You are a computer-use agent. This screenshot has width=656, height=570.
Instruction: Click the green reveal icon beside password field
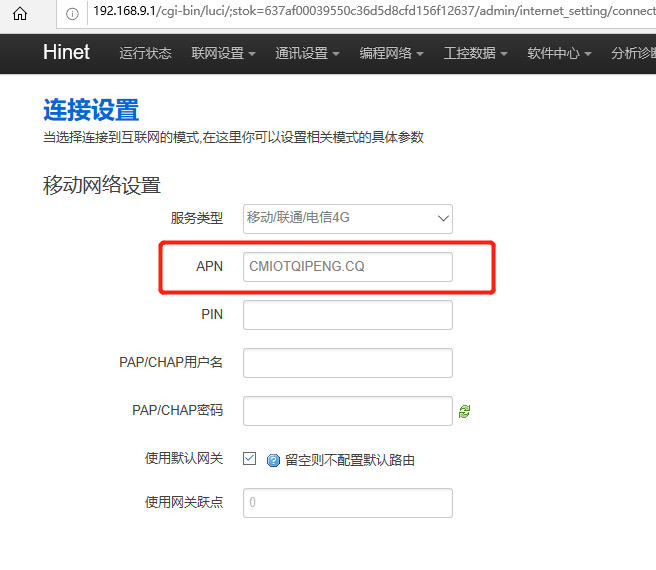464,411
